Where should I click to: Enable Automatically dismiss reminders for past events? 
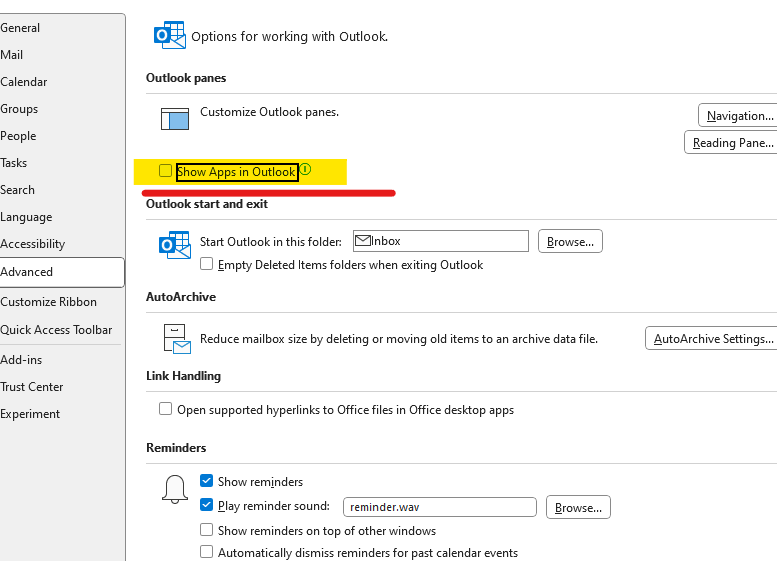point(207,552)
